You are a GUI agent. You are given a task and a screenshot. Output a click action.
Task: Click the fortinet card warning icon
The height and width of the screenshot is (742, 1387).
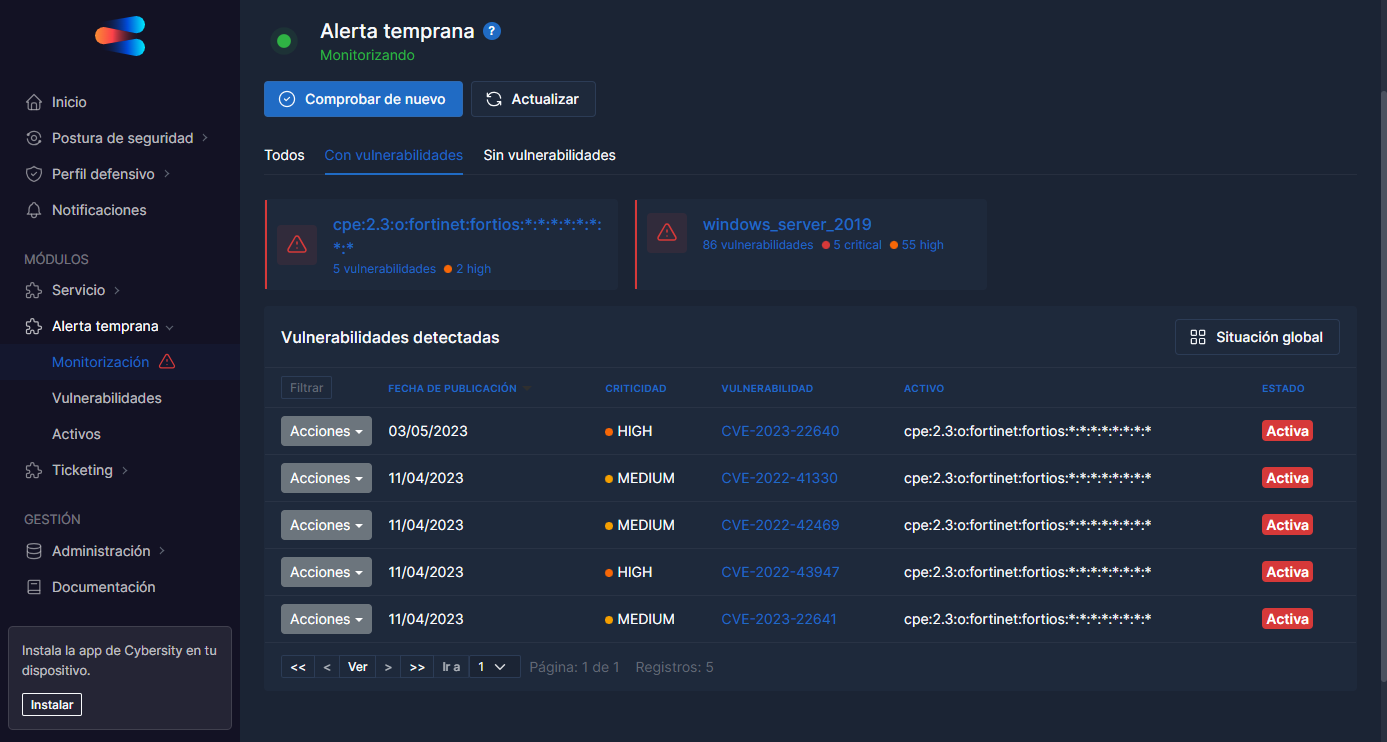click(x=297, y=244)
